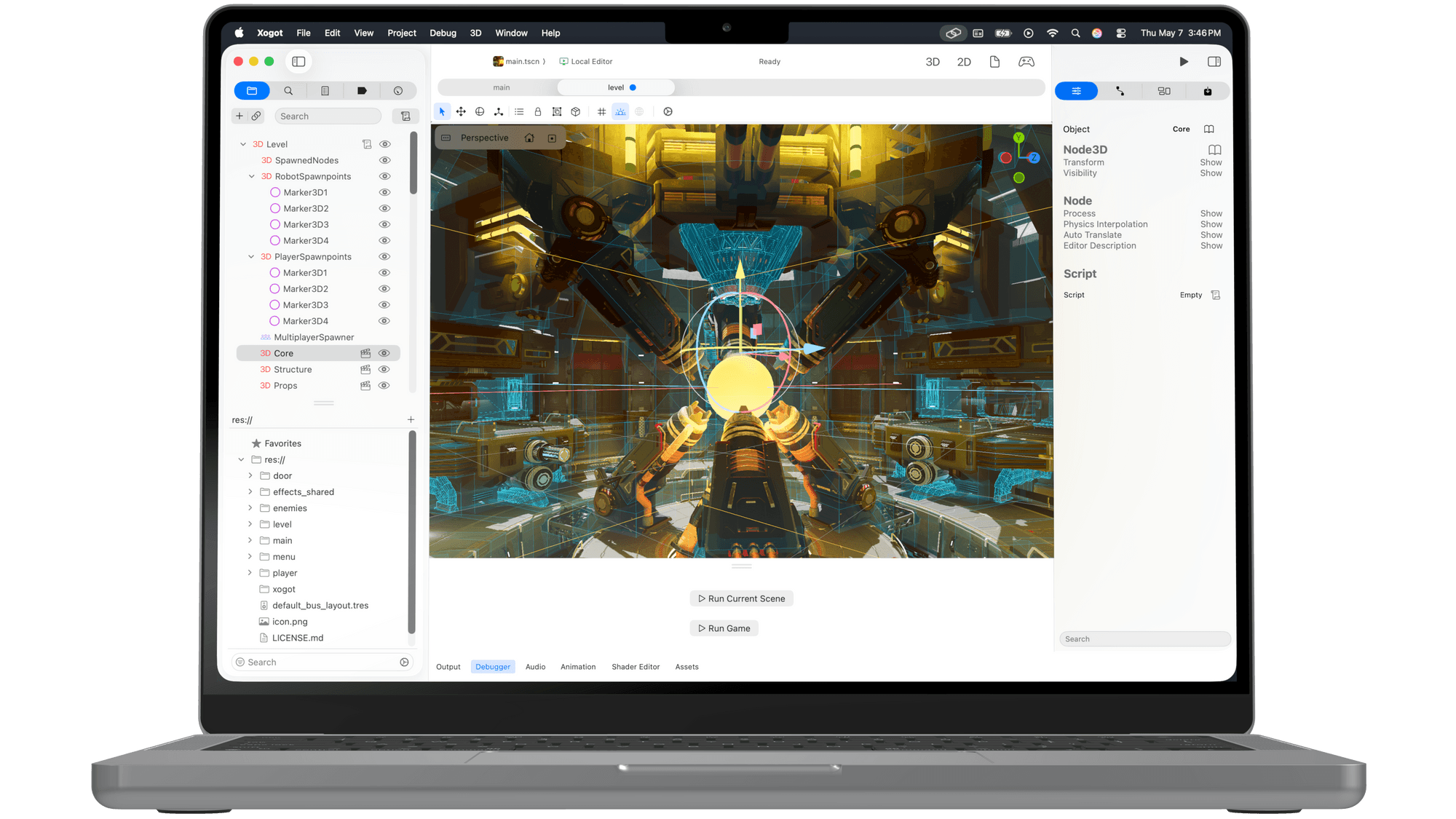Toggle the preview sunlight icon
This screenshot has width=1456, height=819.
(620, 111)
